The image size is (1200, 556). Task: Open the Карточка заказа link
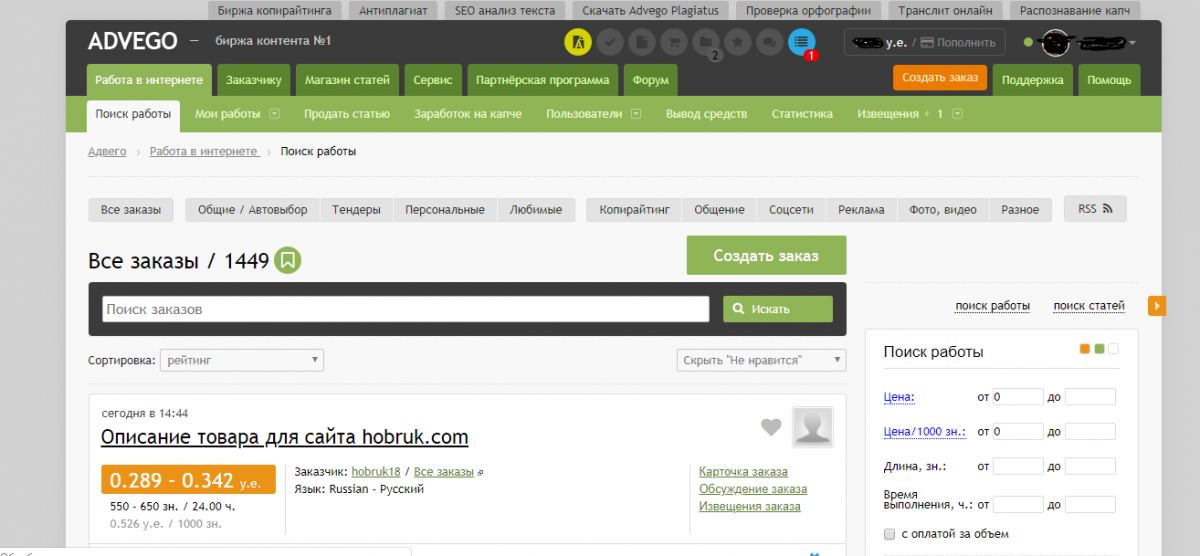(x=743, y=472)
